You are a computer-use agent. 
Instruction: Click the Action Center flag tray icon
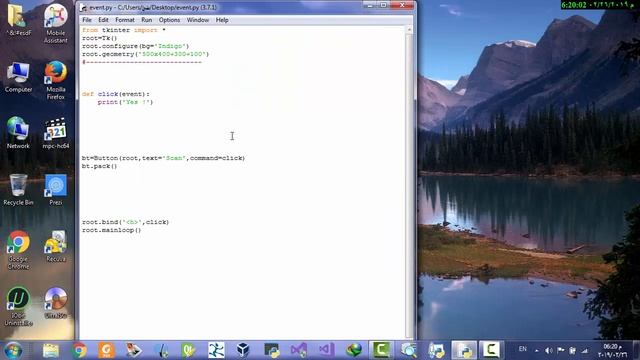coord(561,350)
